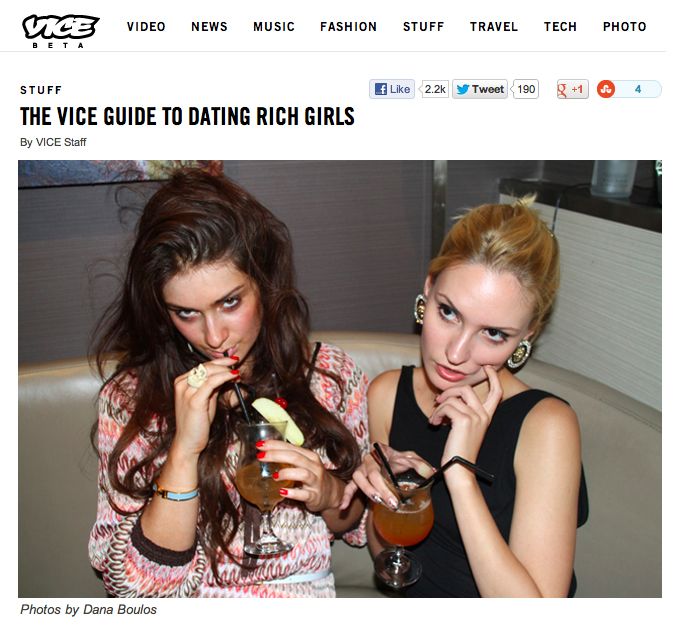Viewport: 676px width, 629px height.
Task: Open STUFF in the top navigation
Action: pyautogui.click(x=423, y=27)
